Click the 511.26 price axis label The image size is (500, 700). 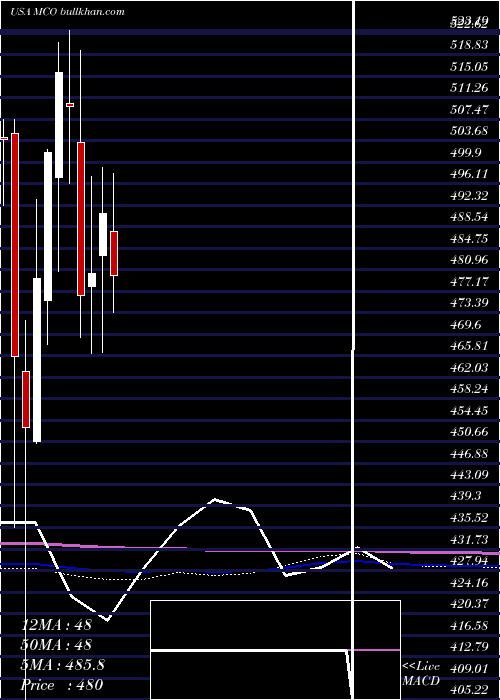pos(469,88)
